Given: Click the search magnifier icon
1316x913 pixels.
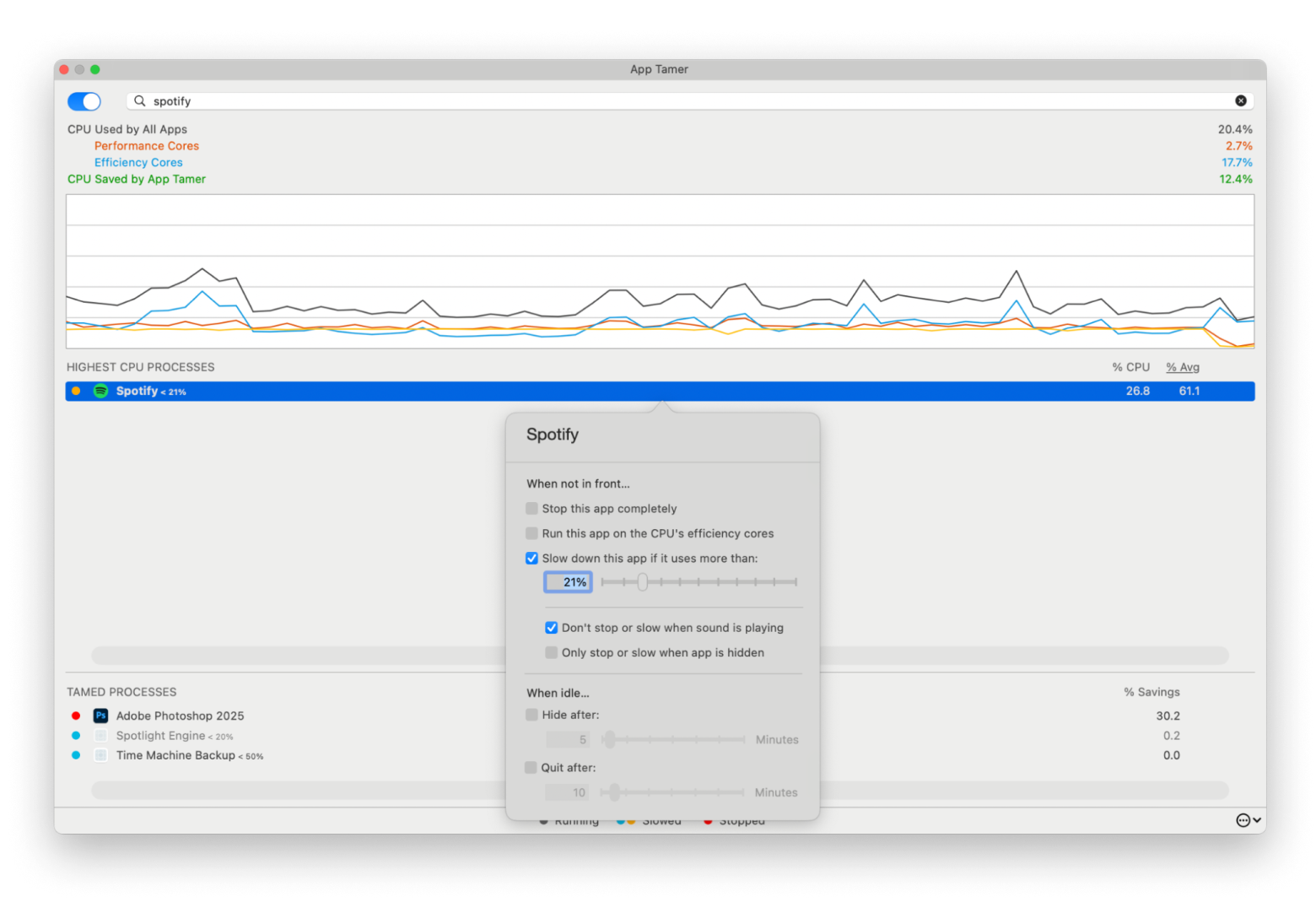Looking at the screenshot, I should [x=140, y=100].
